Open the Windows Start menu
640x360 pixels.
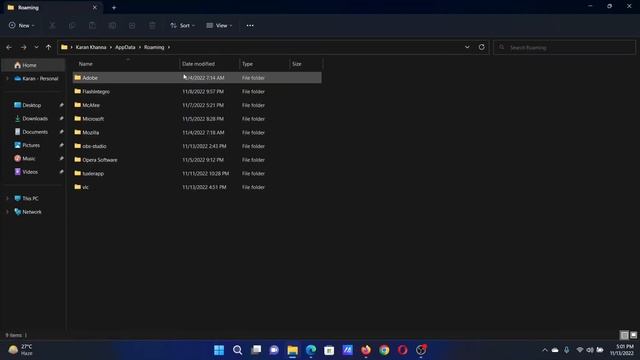[x=219, y=350]
